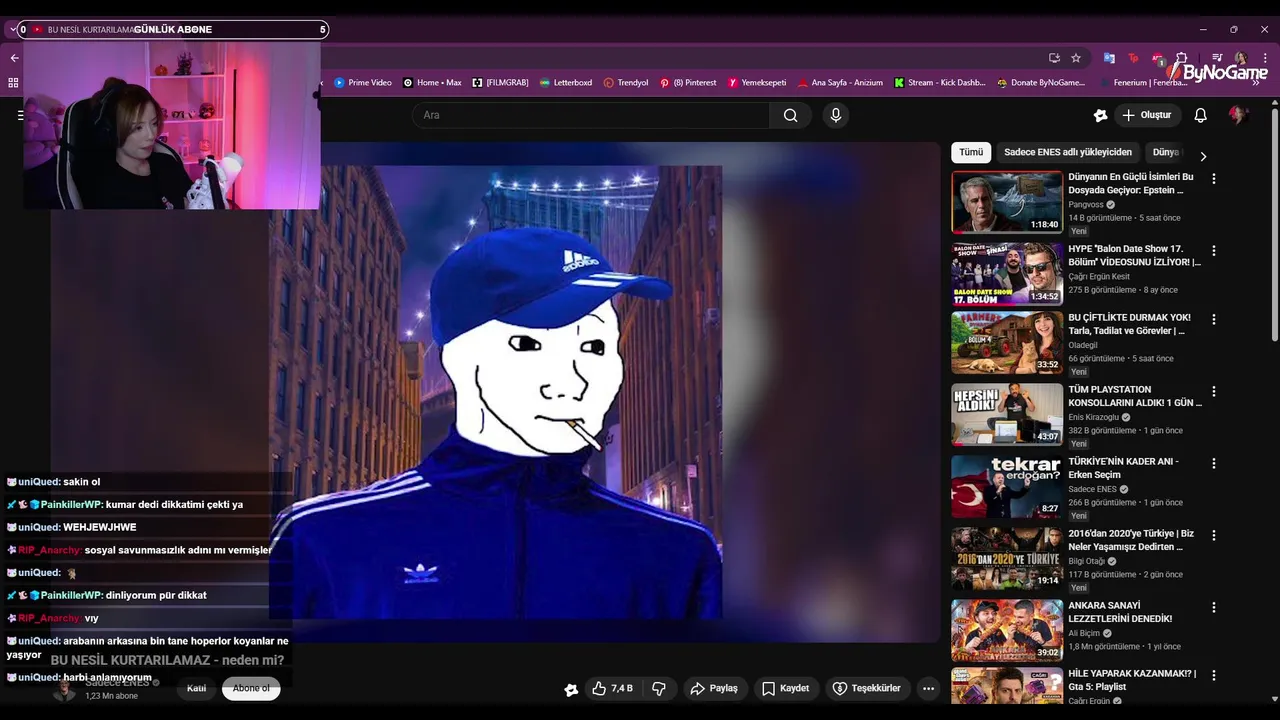
Task: Open the YouTube notifications bell
Action: tap(1200, 115)
